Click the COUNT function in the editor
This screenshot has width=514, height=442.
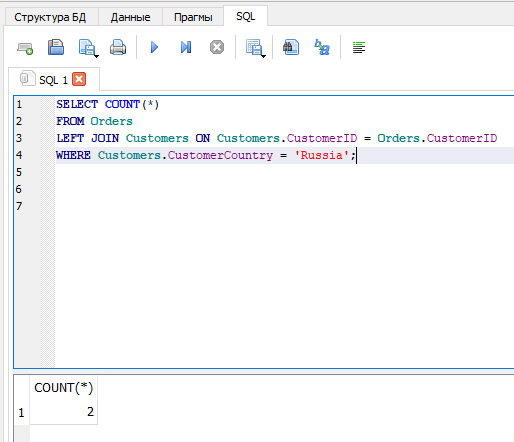pyautogui.click(x=122, y=104)
